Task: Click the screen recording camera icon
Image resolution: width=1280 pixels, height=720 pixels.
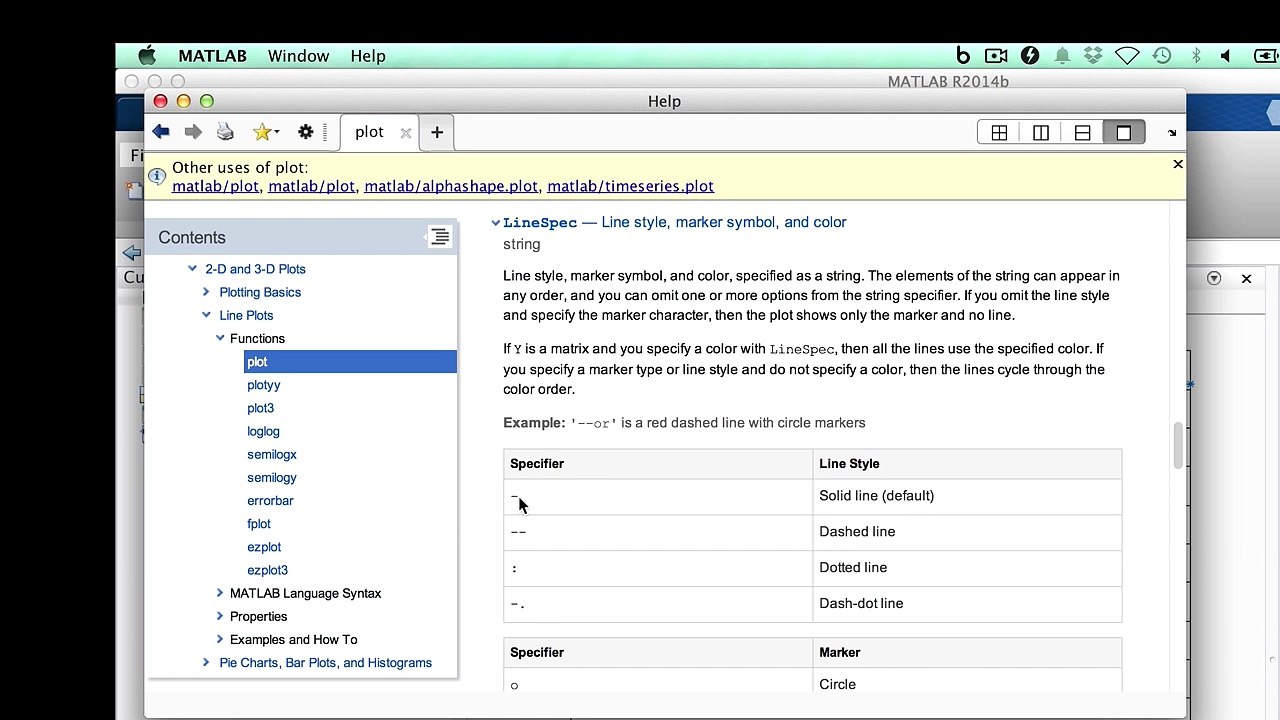Action: pos(995,56)
